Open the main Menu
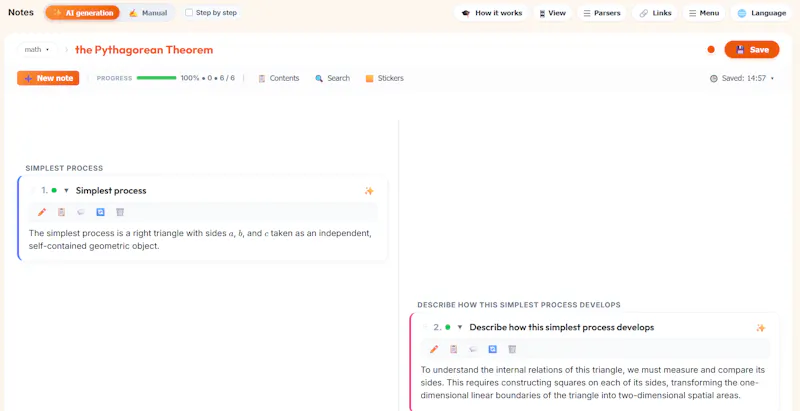This screenshot has height=411, width=800. coord(704,13)
